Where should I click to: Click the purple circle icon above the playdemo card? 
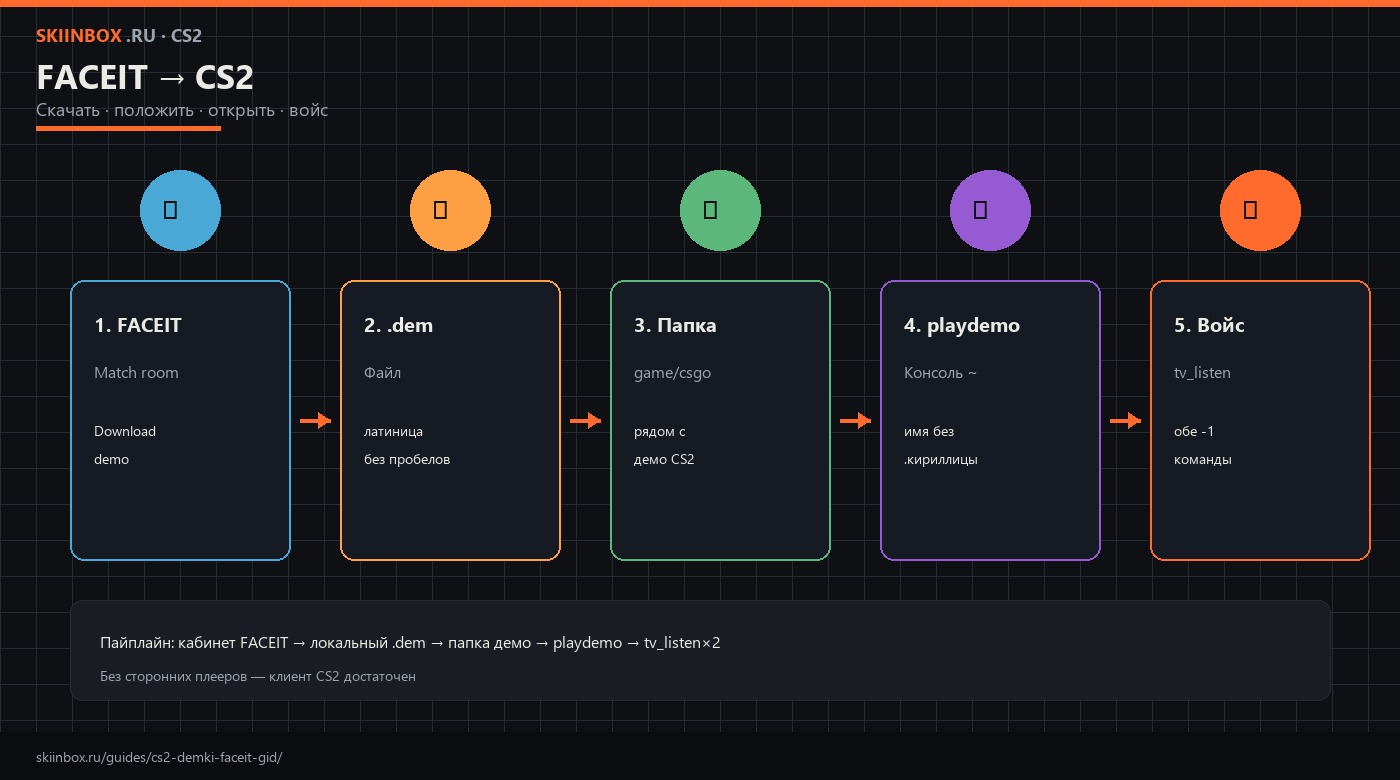990,210
